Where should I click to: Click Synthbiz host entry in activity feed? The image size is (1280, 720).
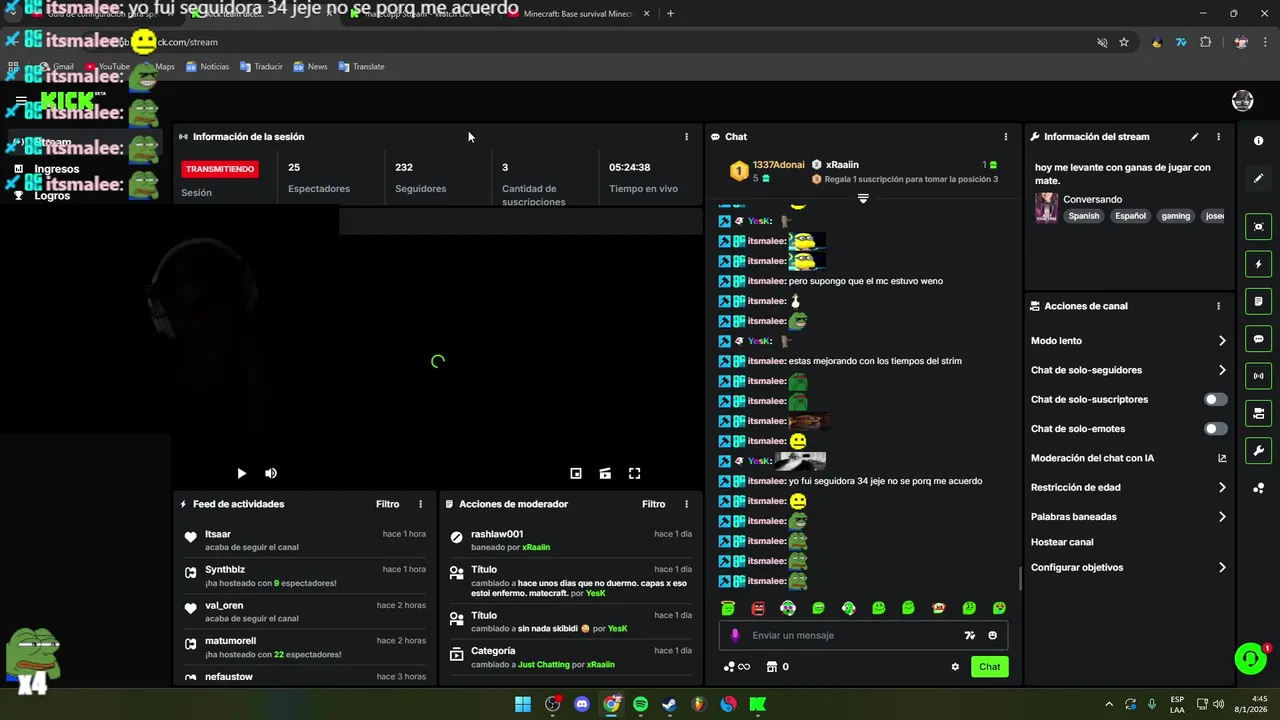click(304, 576)
